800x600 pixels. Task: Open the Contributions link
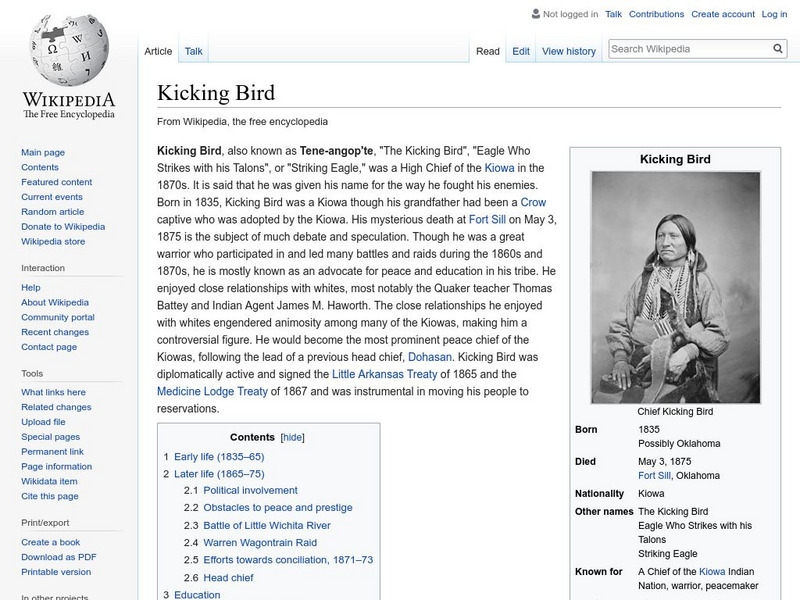(656, 14)
